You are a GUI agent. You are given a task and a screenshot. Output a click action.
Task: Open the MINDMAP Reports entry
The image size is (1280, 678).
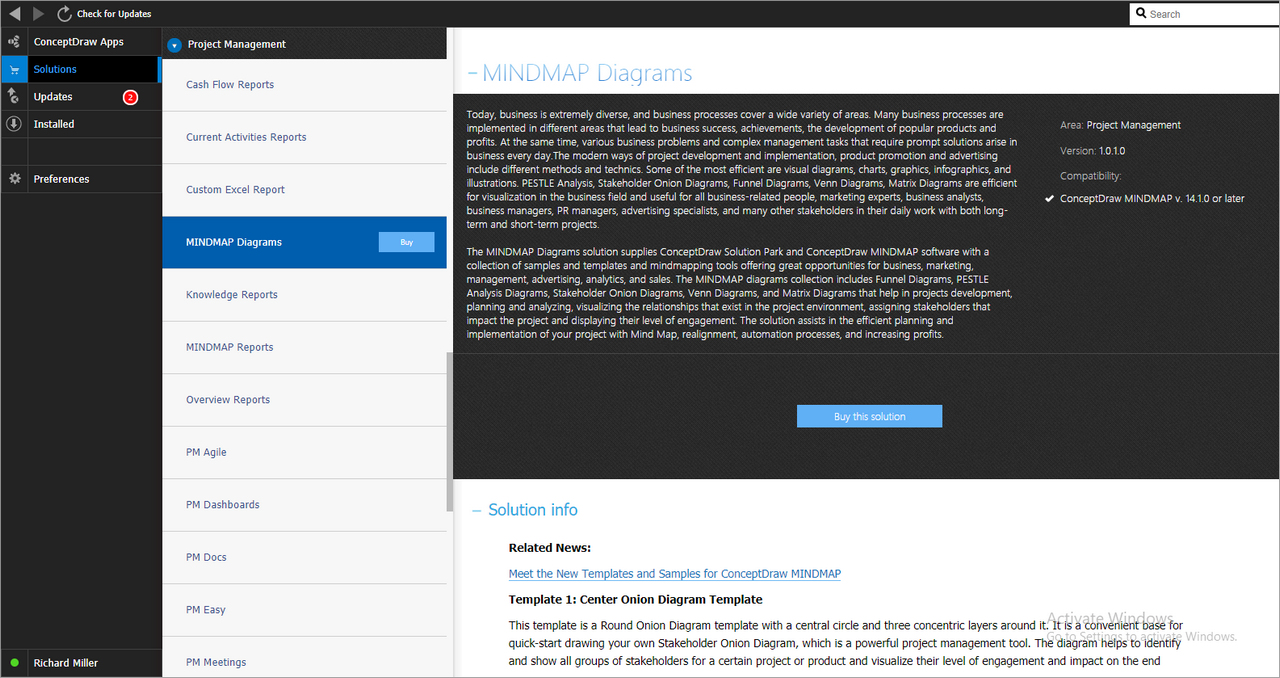(304, 347)
